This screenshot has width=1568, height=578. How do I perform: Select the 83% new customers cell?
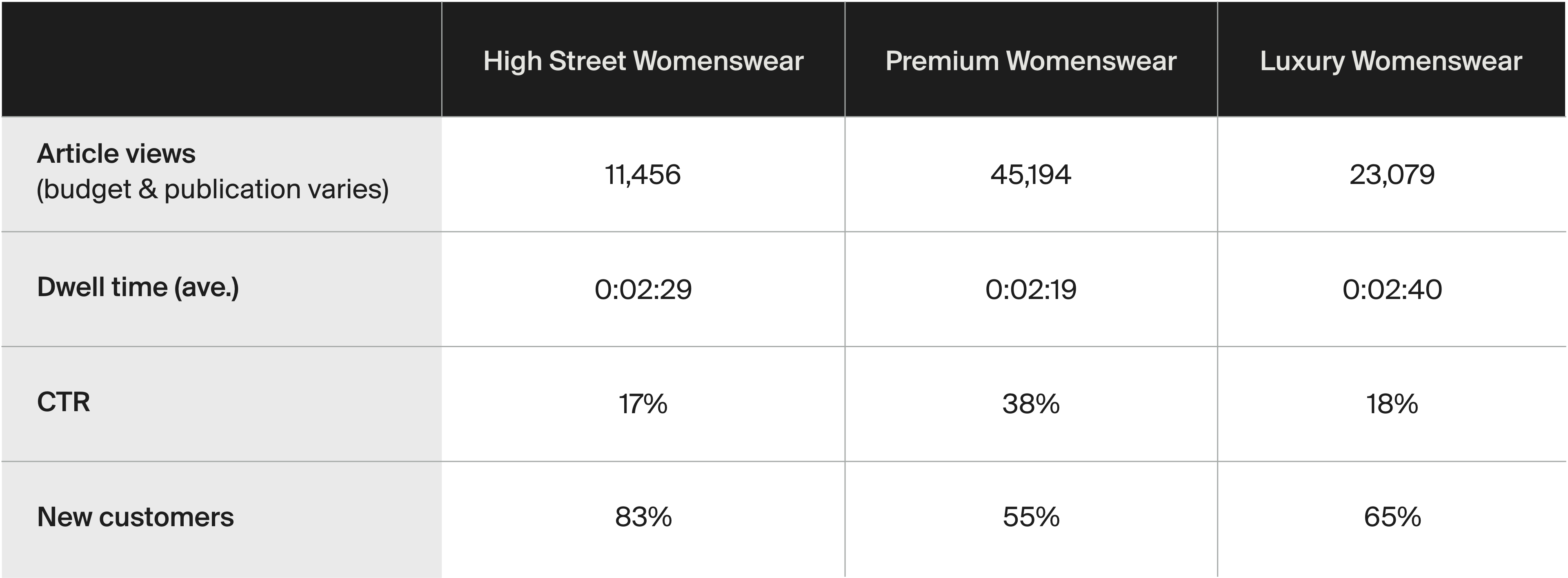coord(643,517)
